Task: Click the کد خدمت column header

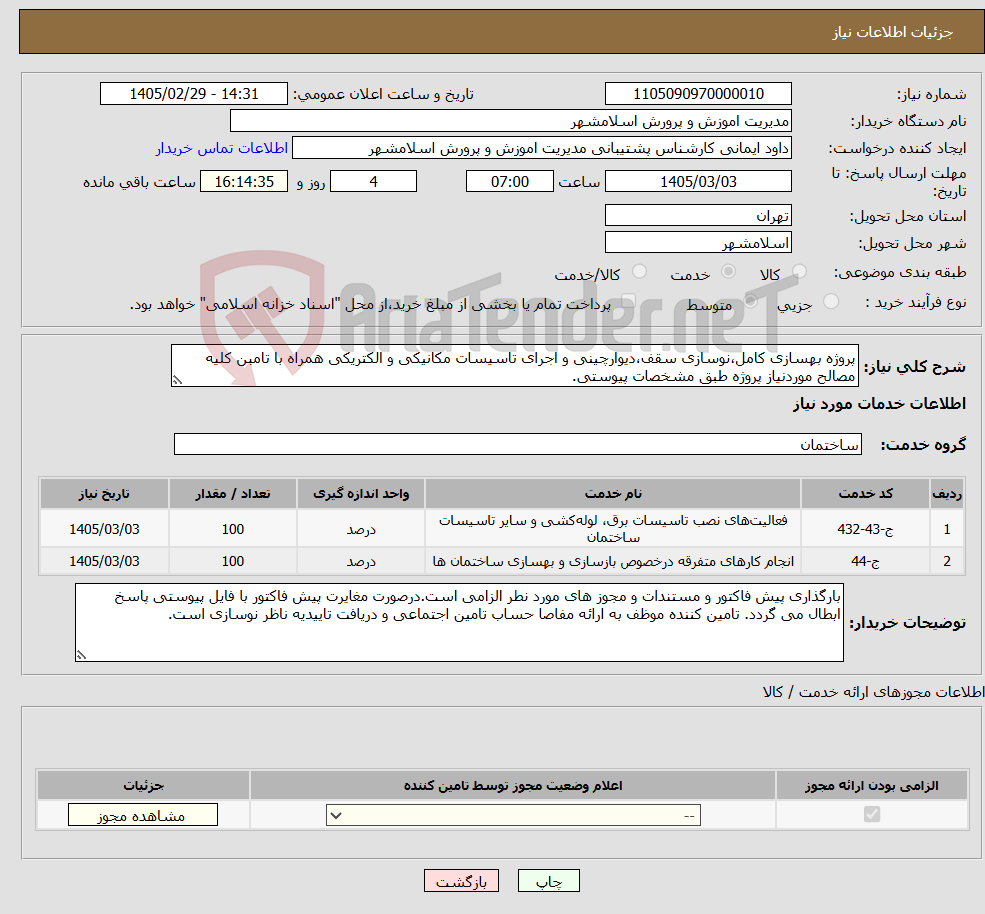Action: tap(865, 493)
